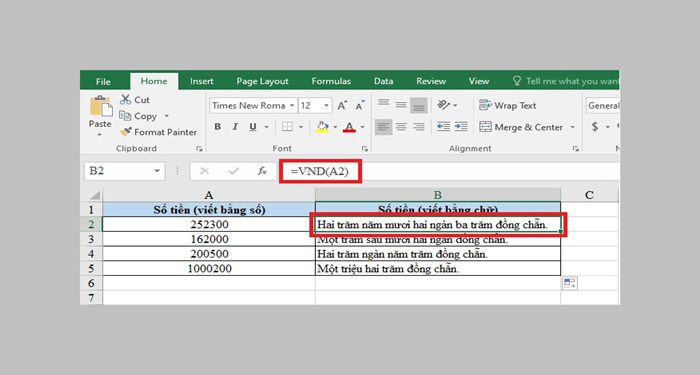Open the Orientation dropdown arrow
The width and height of the screenshot is (700, 375).
pos(455,105)
